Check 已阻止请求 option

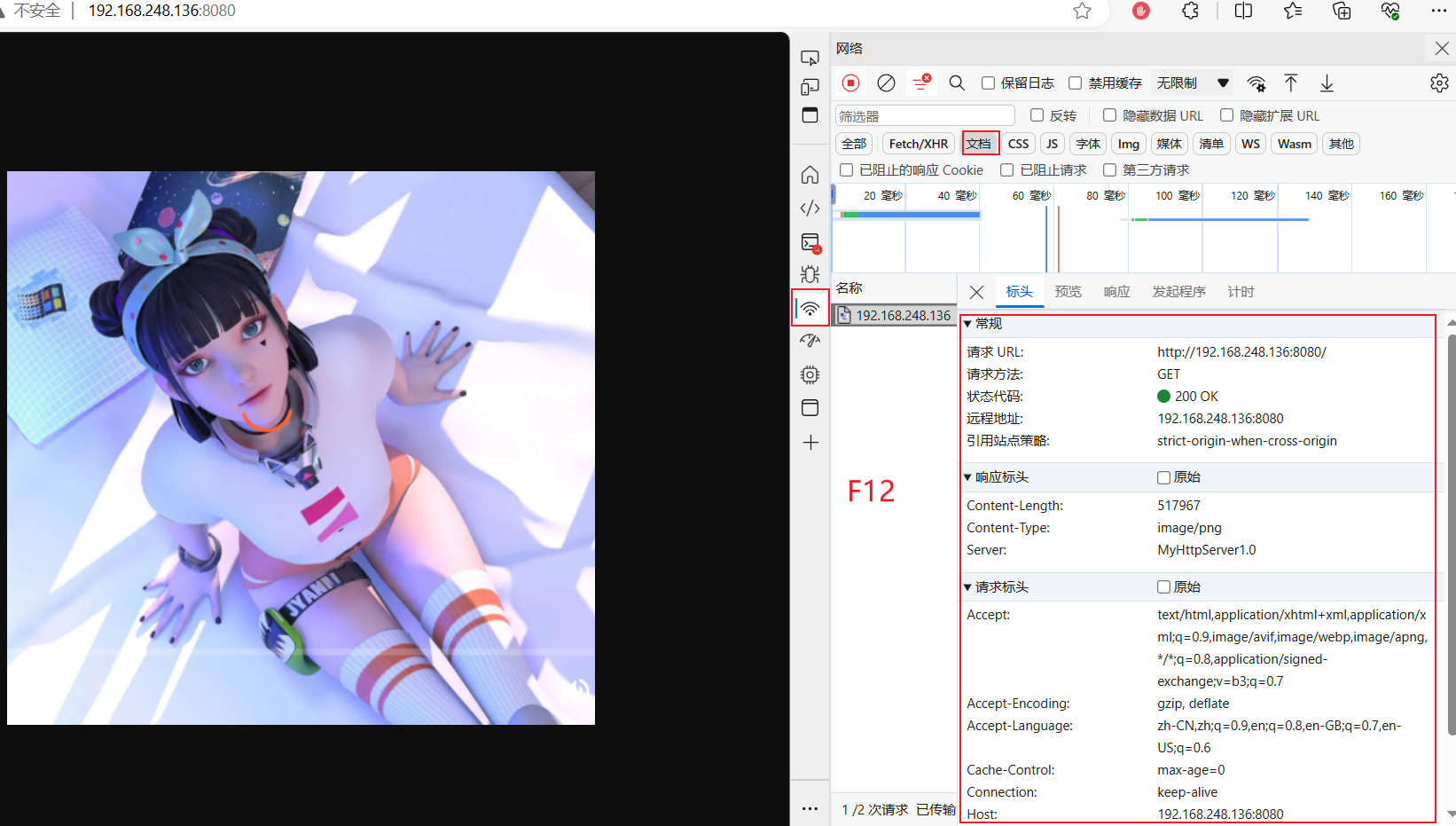(x=1006, y=169)
